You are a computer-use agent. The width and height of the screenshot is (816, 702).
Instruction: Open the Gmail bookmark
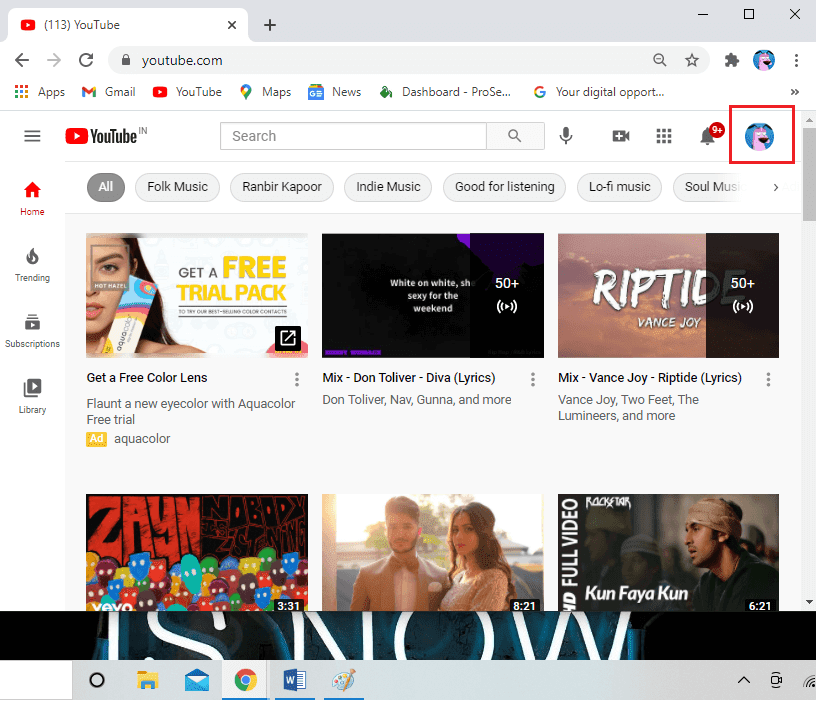click(109, 92)
